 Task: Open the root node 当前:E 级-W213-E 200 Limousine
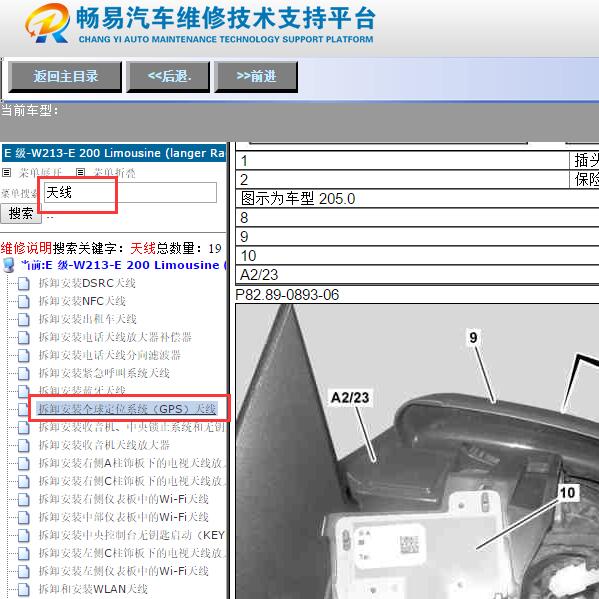[x=123, y=265]
